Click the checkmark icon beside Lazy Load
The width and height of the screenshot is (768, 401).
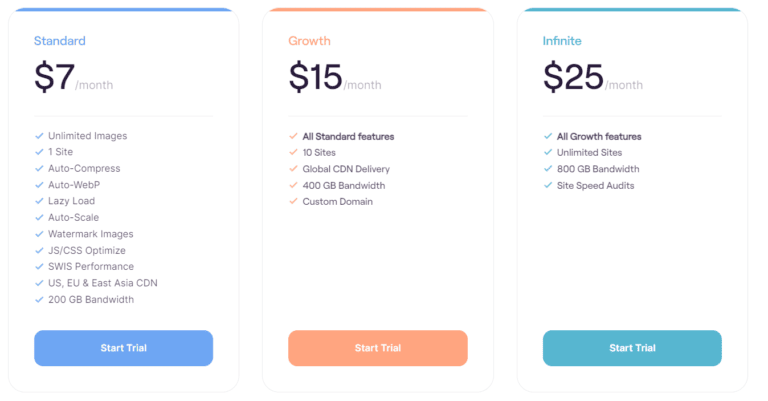click(39, 201)
